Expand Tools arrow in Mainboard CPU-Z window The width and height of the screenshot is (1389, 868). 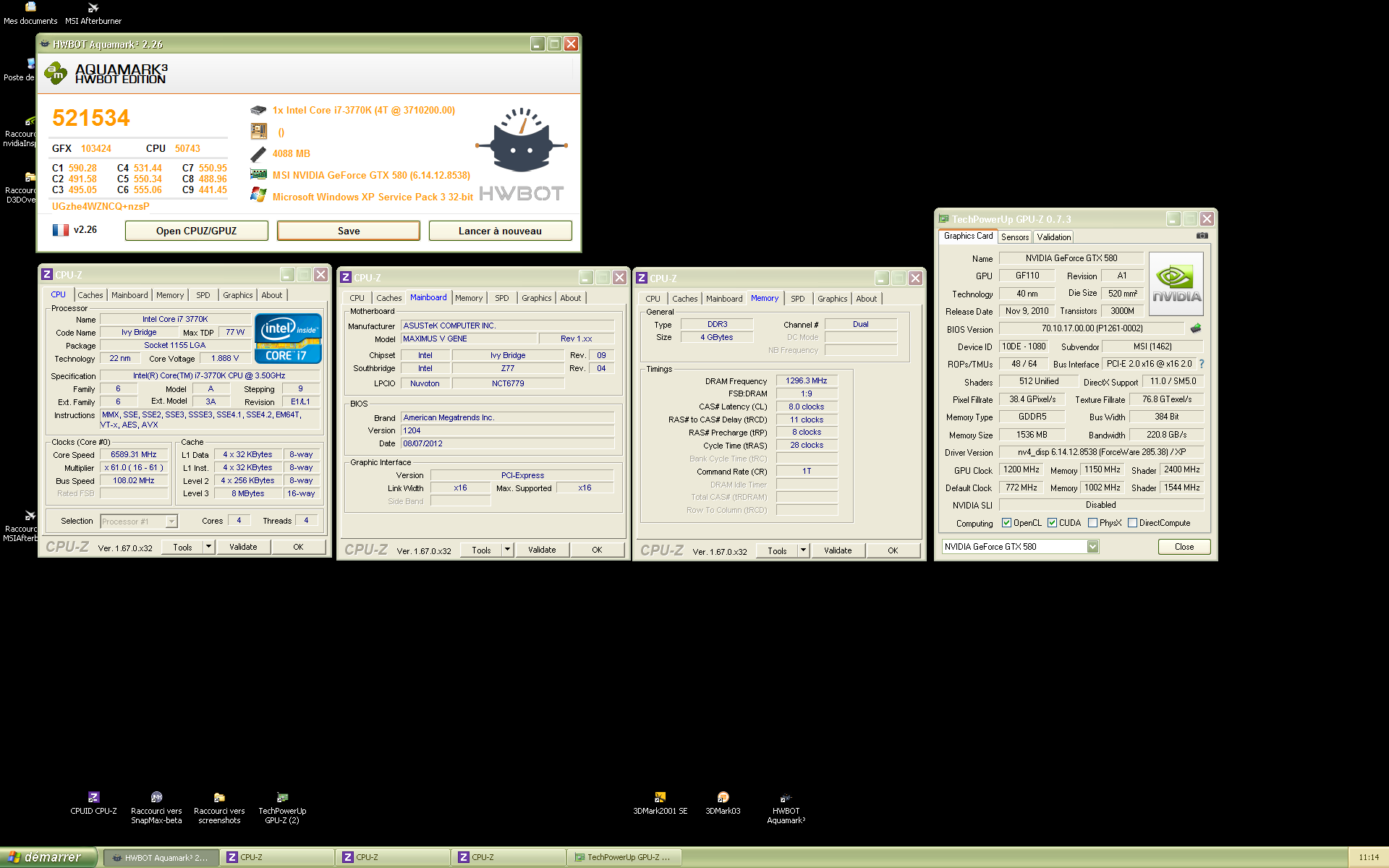507,550
